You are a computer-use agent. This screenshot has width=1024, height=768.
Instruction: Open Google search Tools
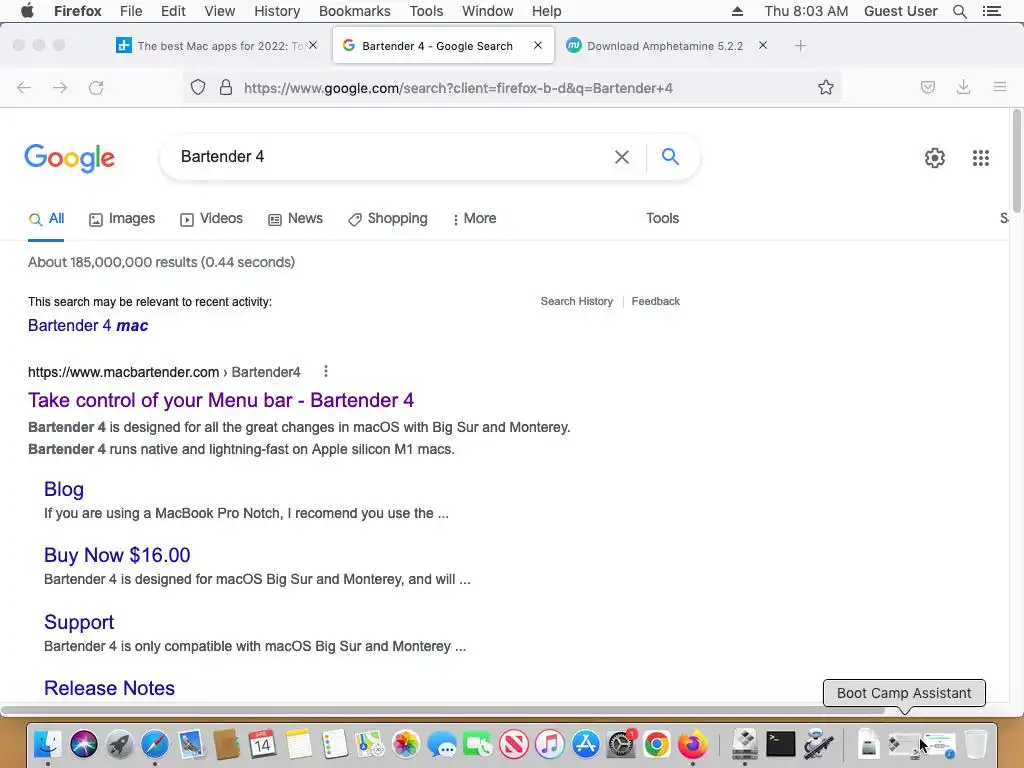pos(662,219)
